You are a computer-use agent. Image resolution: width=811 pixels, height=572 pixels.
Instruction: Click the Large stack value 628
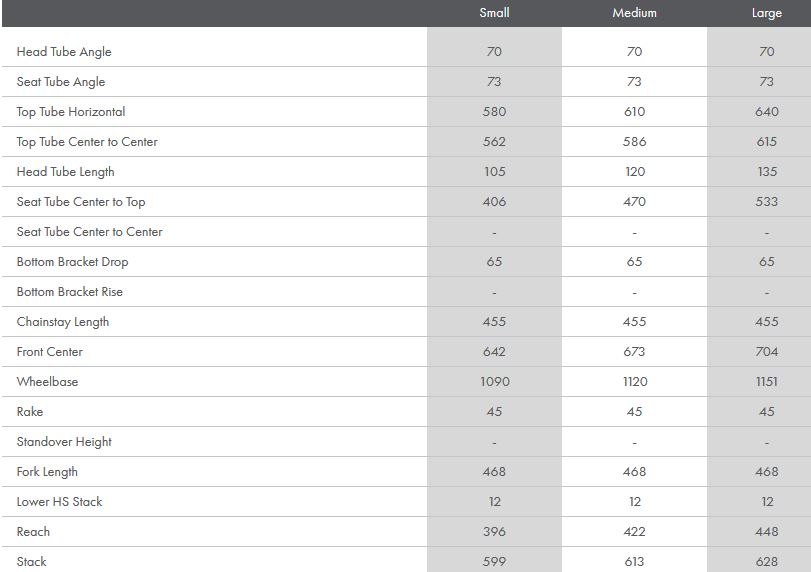point(767,562)
